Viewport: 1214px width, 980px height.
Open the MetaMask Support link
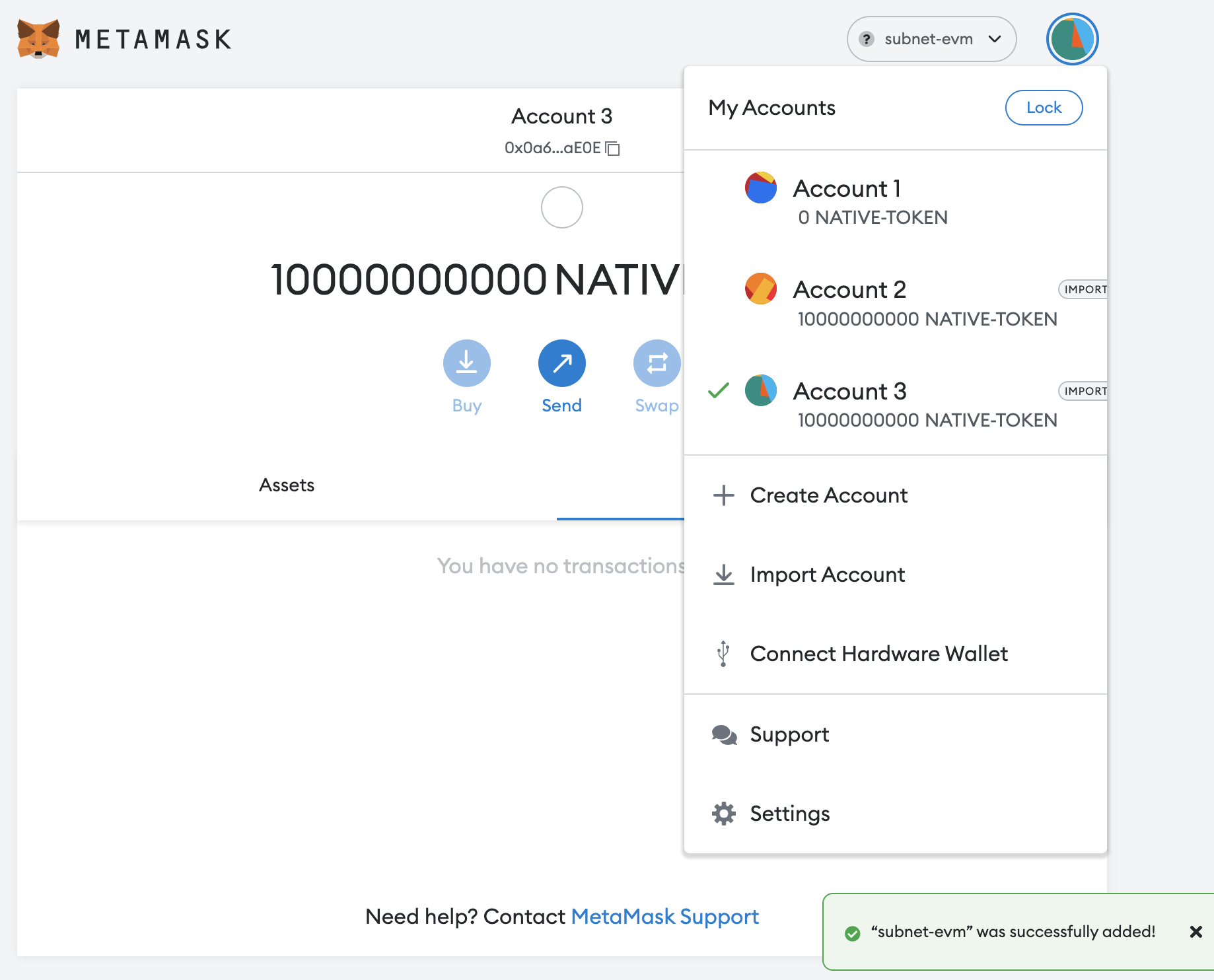tap(664, 917)
